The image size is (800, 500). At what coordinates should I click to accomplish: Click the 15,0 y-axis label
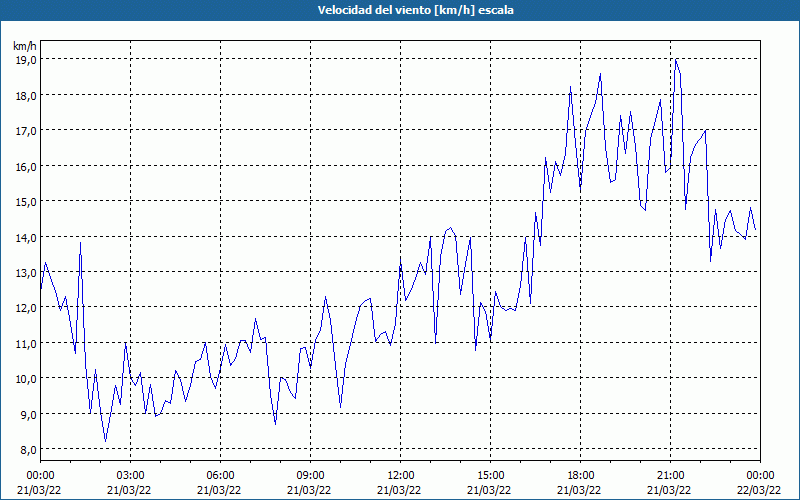(x=26, y=202)
